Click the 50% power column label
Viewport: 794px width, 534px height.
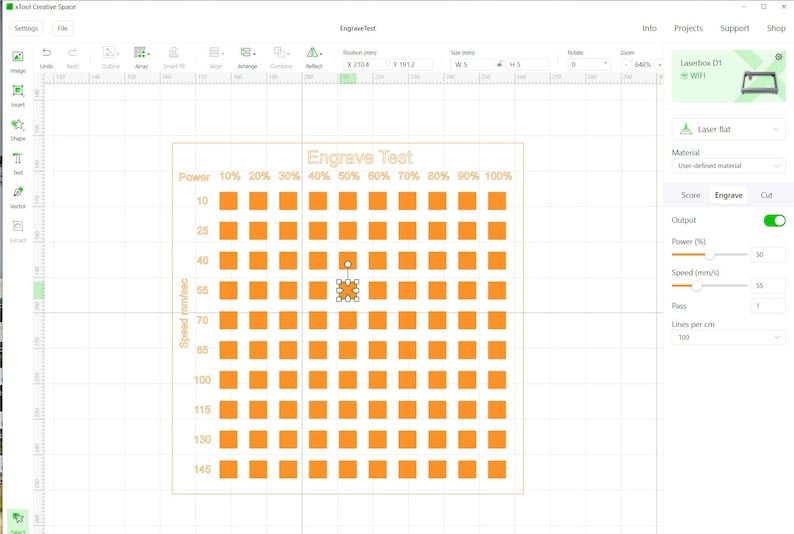(349, 176)
